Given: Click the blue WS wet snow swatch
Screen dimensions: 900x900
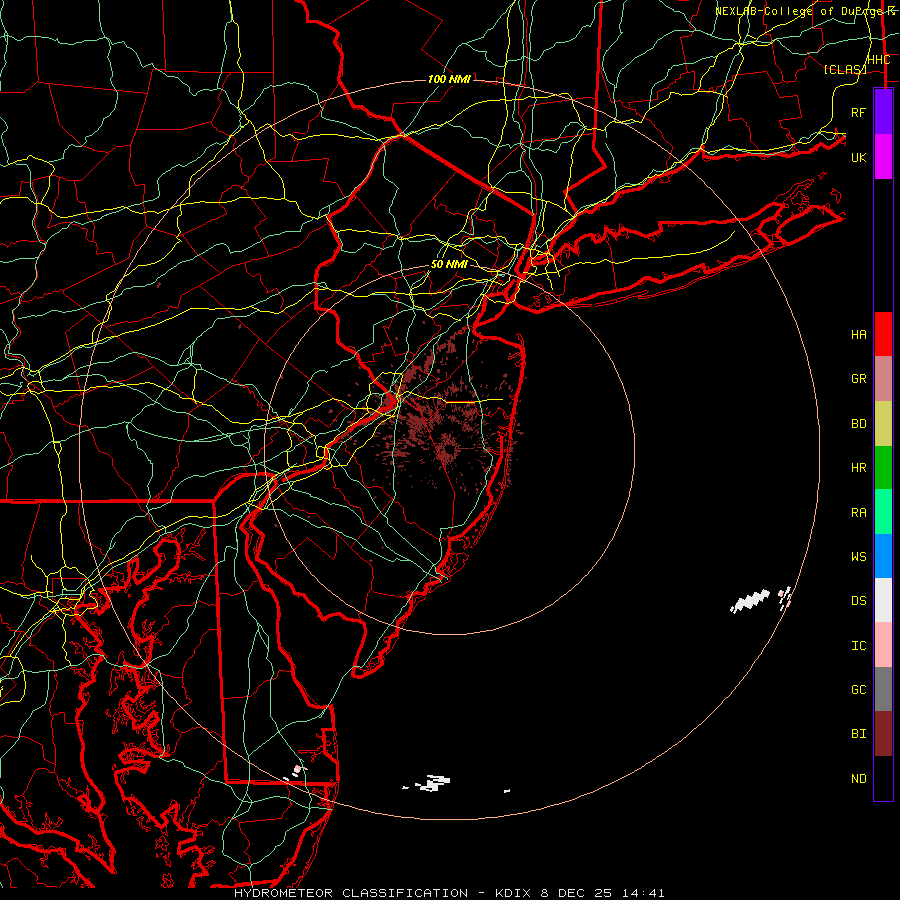Looking at the screenshot, I should tap(883, 556).
